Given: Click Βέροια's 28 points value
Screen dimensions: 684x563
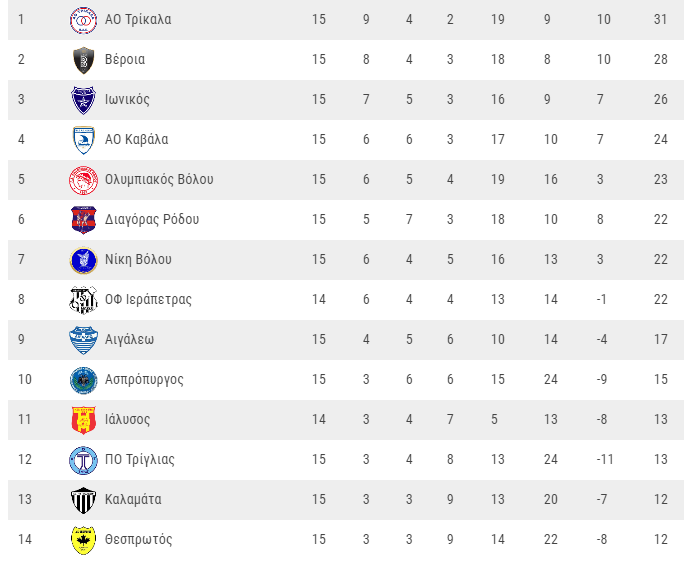Looking at the screenshot, I should point(660,59).
